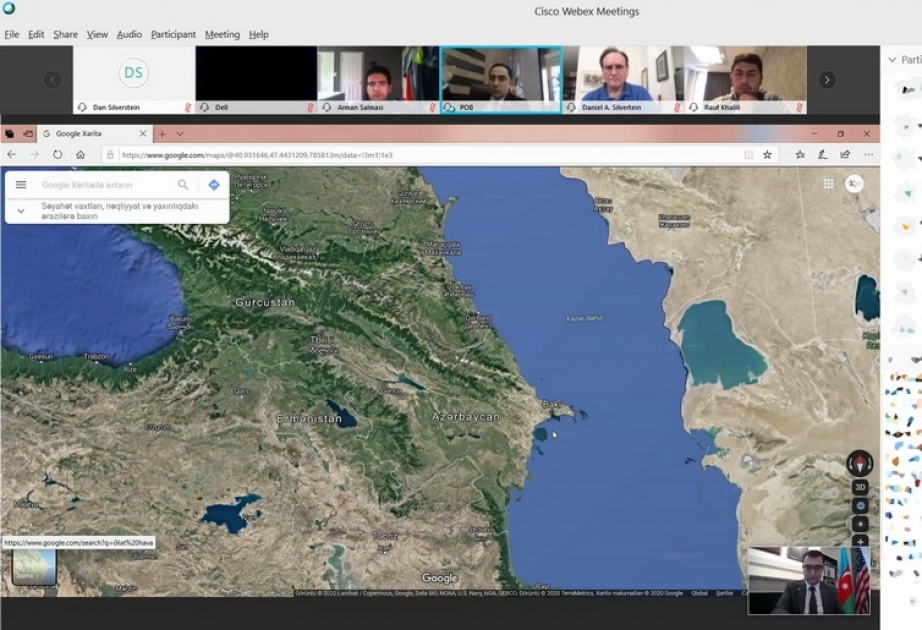The width and height of the screenshot is (922, 630).
Task: Open the tab preview dropdown arrow
Action: click(x=180, y=134)
